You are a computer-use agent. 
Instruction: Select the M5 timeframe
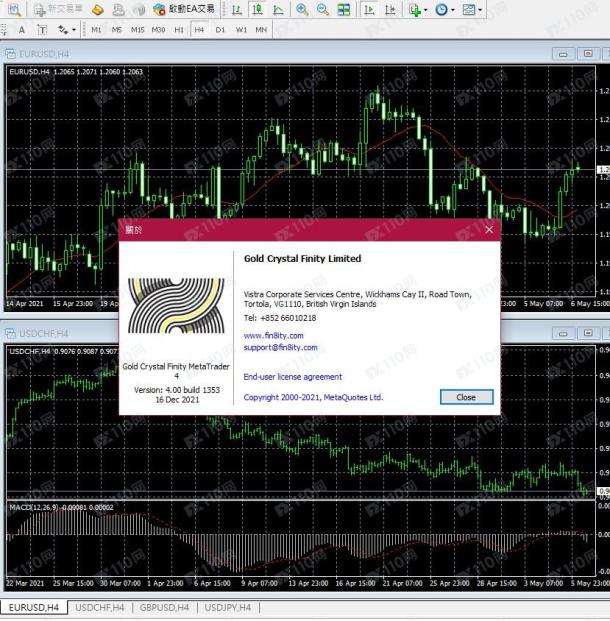(x=116, y=30)
